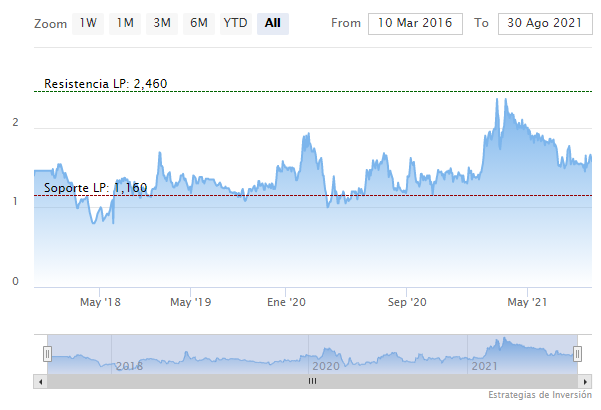The image size is (601, 410).
Task: Click the May '19 axis label
Action: point(190,302)
